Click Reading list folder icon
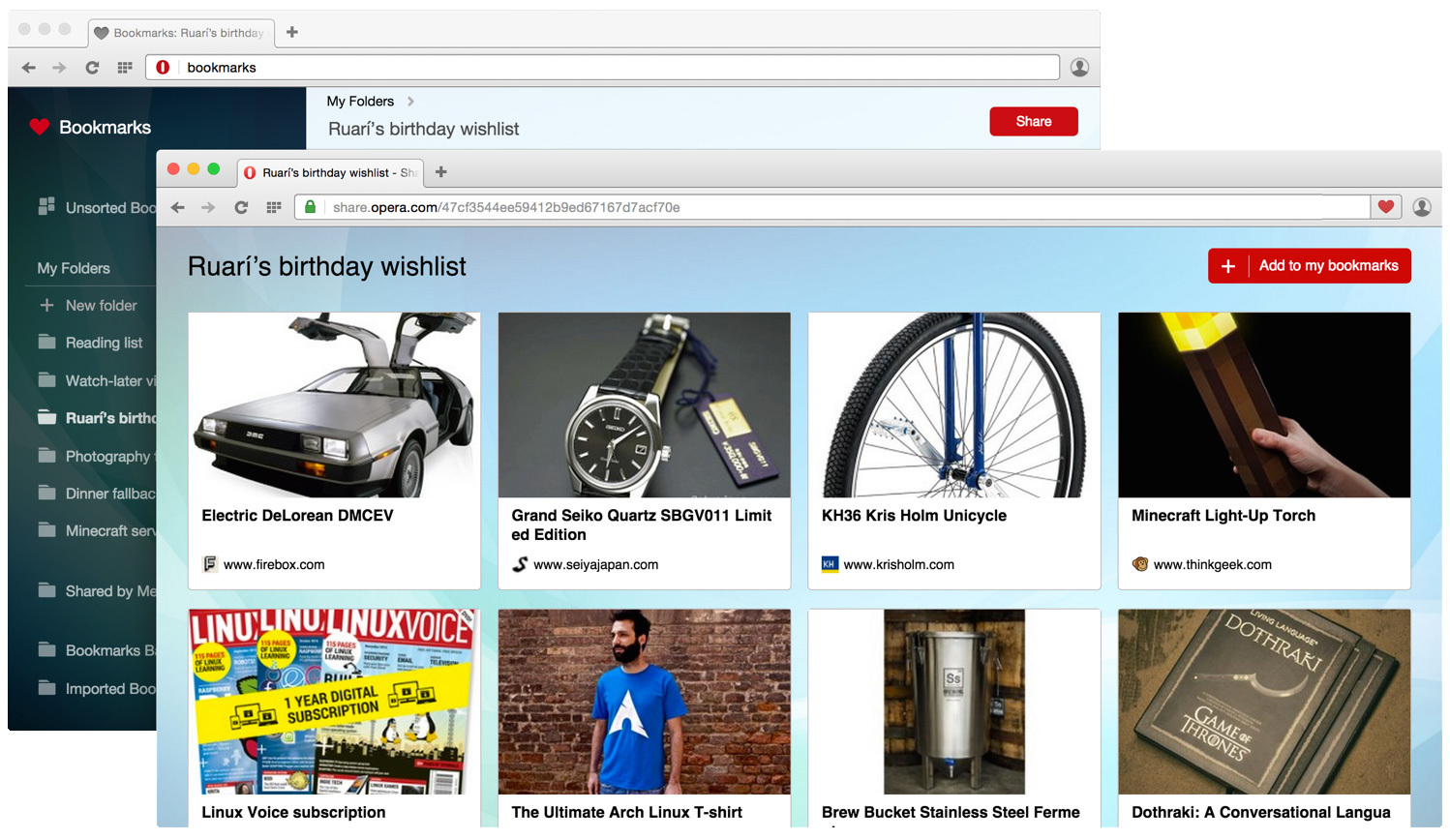 [x=46, y=342]
